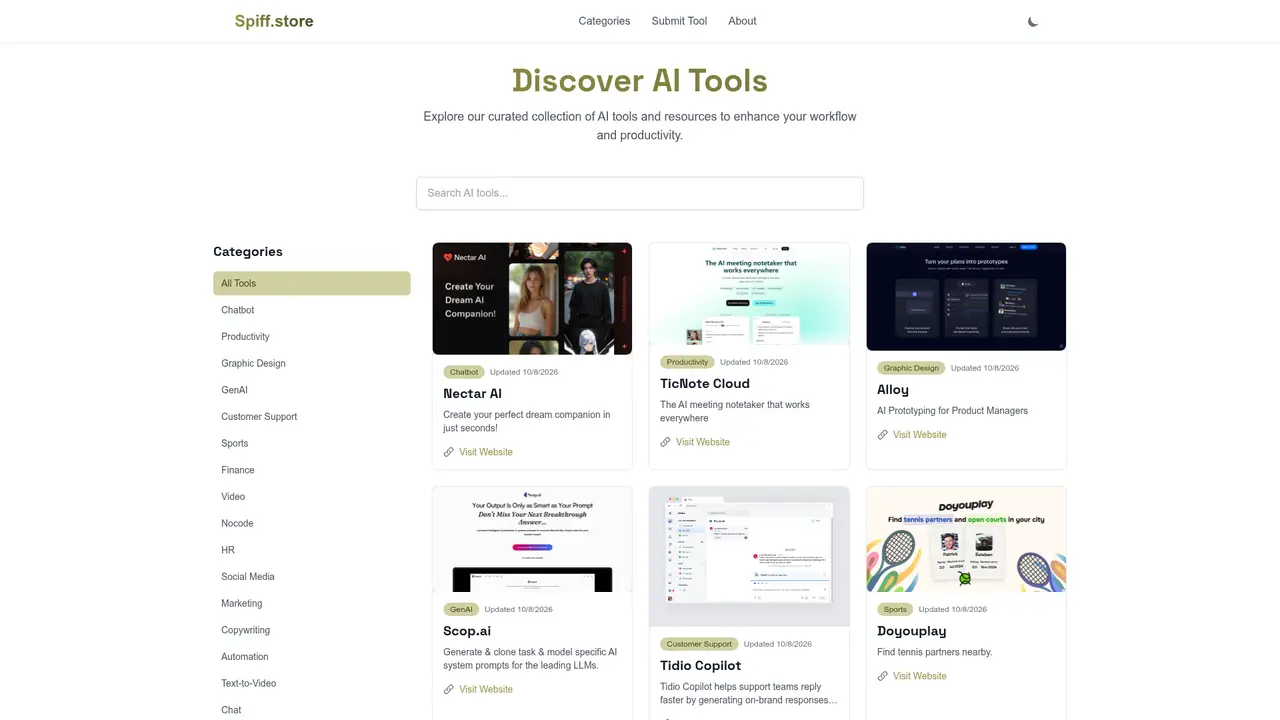1280x720 pixels.
Task: Select the GenAI sidebar category
Action: pos(312,390)
